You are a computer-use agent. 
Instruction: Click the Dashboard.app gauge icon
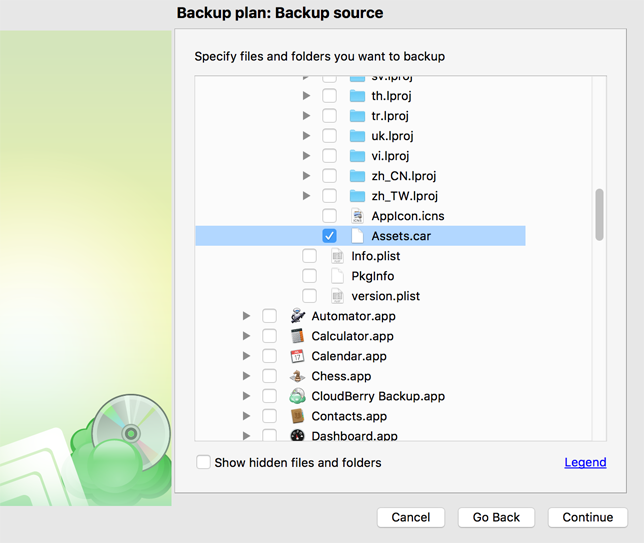298,435
